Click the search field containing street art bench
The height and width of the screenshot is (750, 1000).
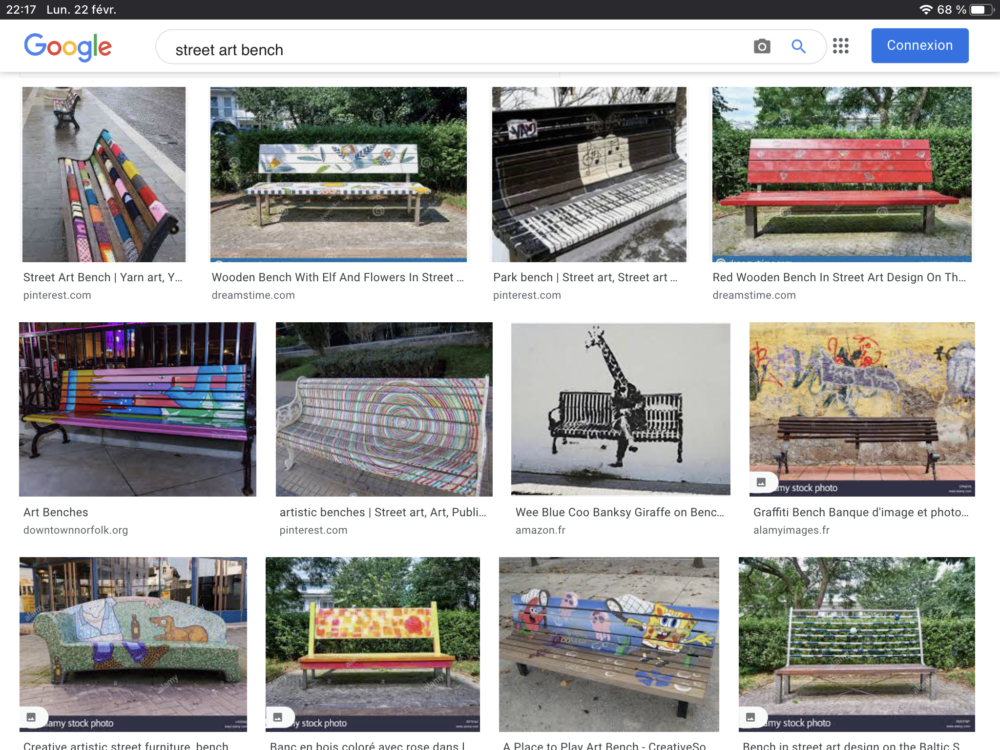[x=453, y=47]
